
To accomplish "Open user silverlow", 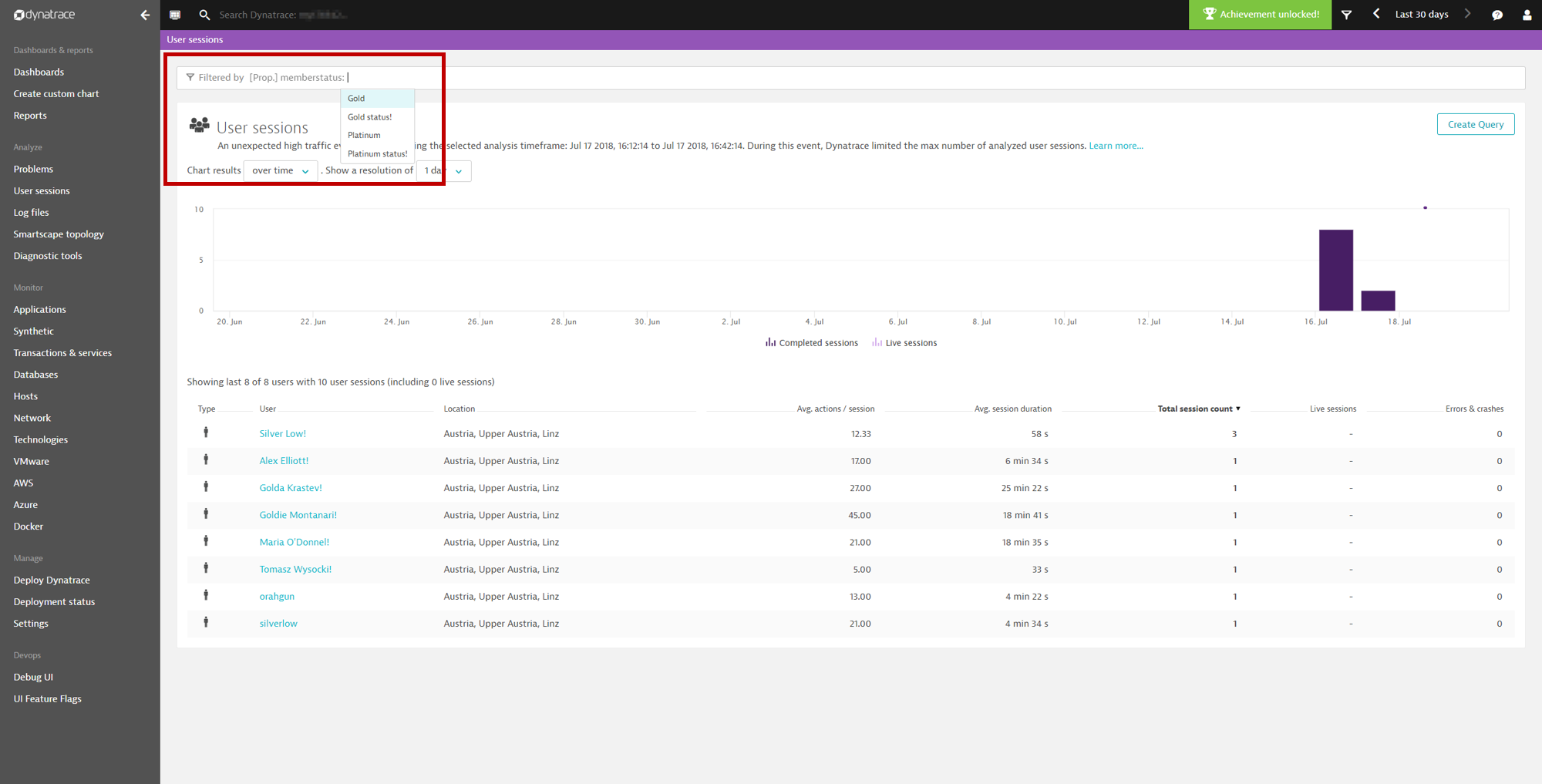I will (278, 624).
